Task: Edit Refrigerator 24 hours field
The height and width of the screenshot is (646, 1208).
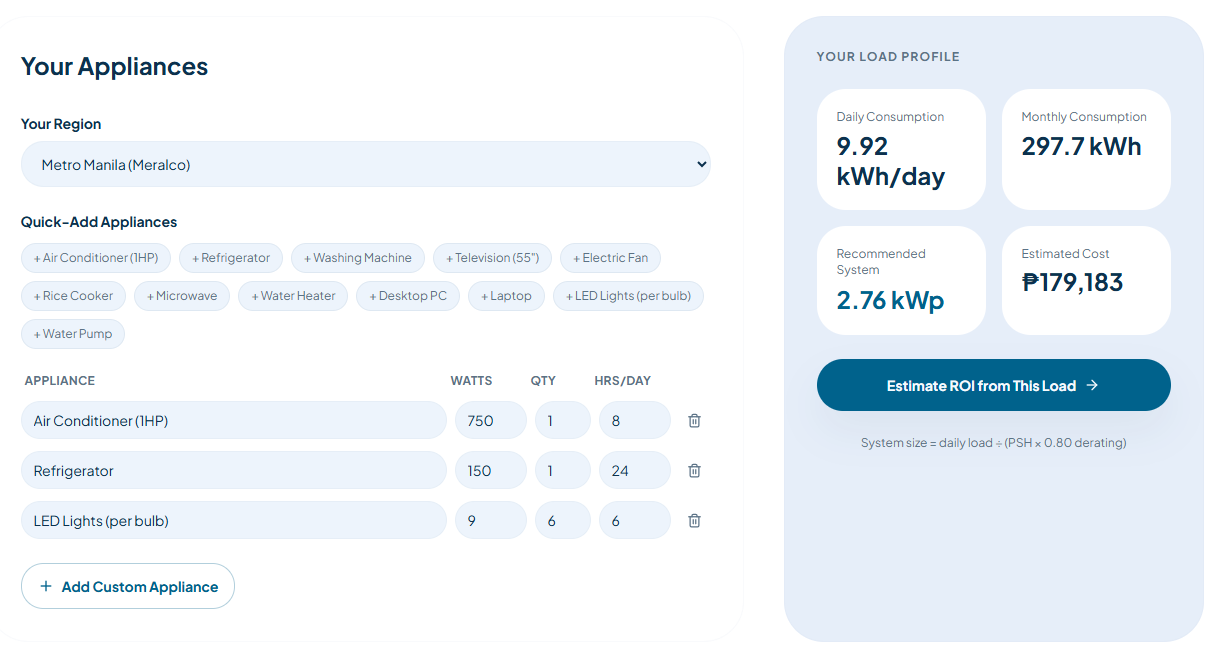Action: (635, 471)
